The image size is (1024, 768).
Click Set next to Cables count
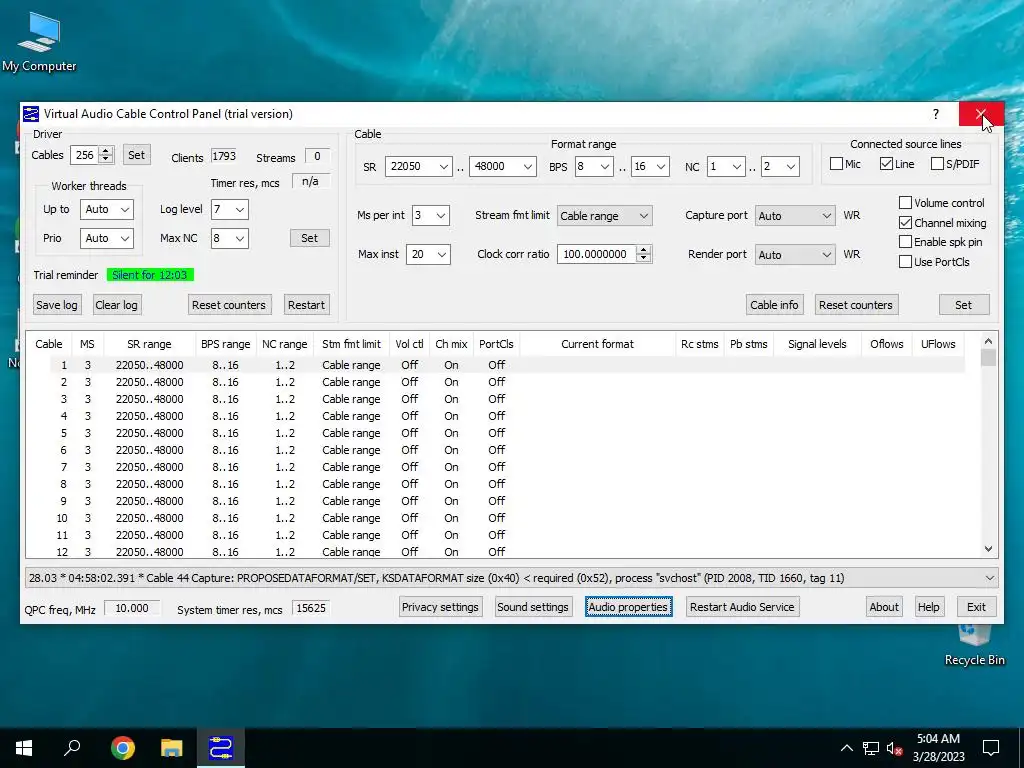(136, 155)
